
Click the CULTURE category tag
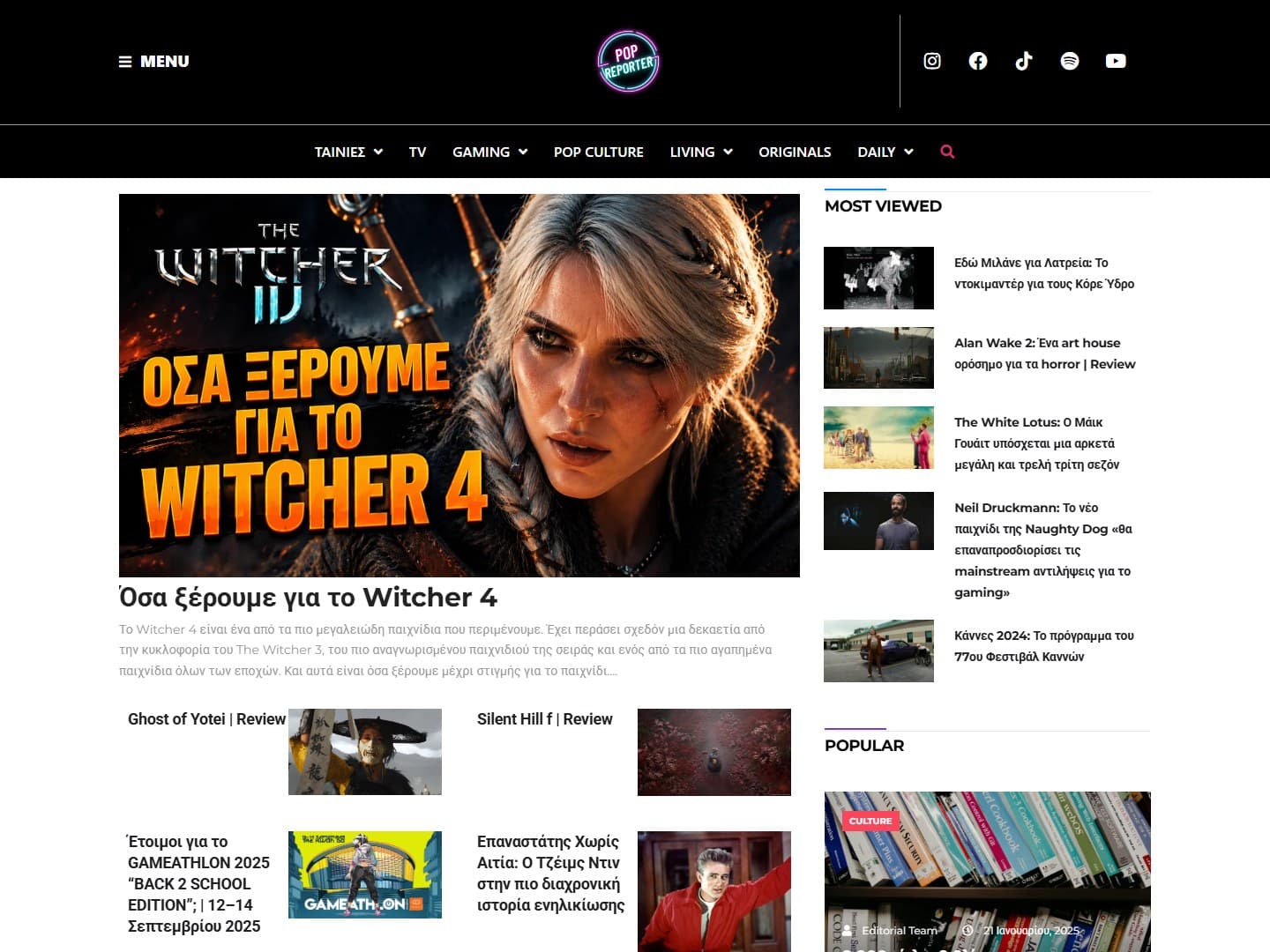tap(870, 821)
